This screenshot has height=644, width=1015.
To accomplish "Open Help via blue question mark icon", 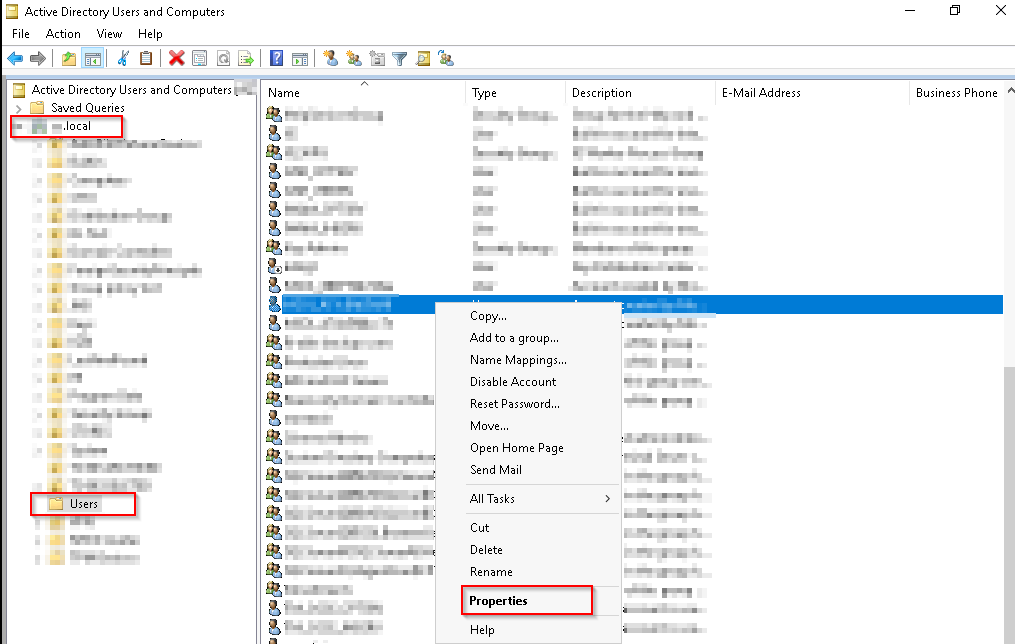I will [x=276, y=58].
